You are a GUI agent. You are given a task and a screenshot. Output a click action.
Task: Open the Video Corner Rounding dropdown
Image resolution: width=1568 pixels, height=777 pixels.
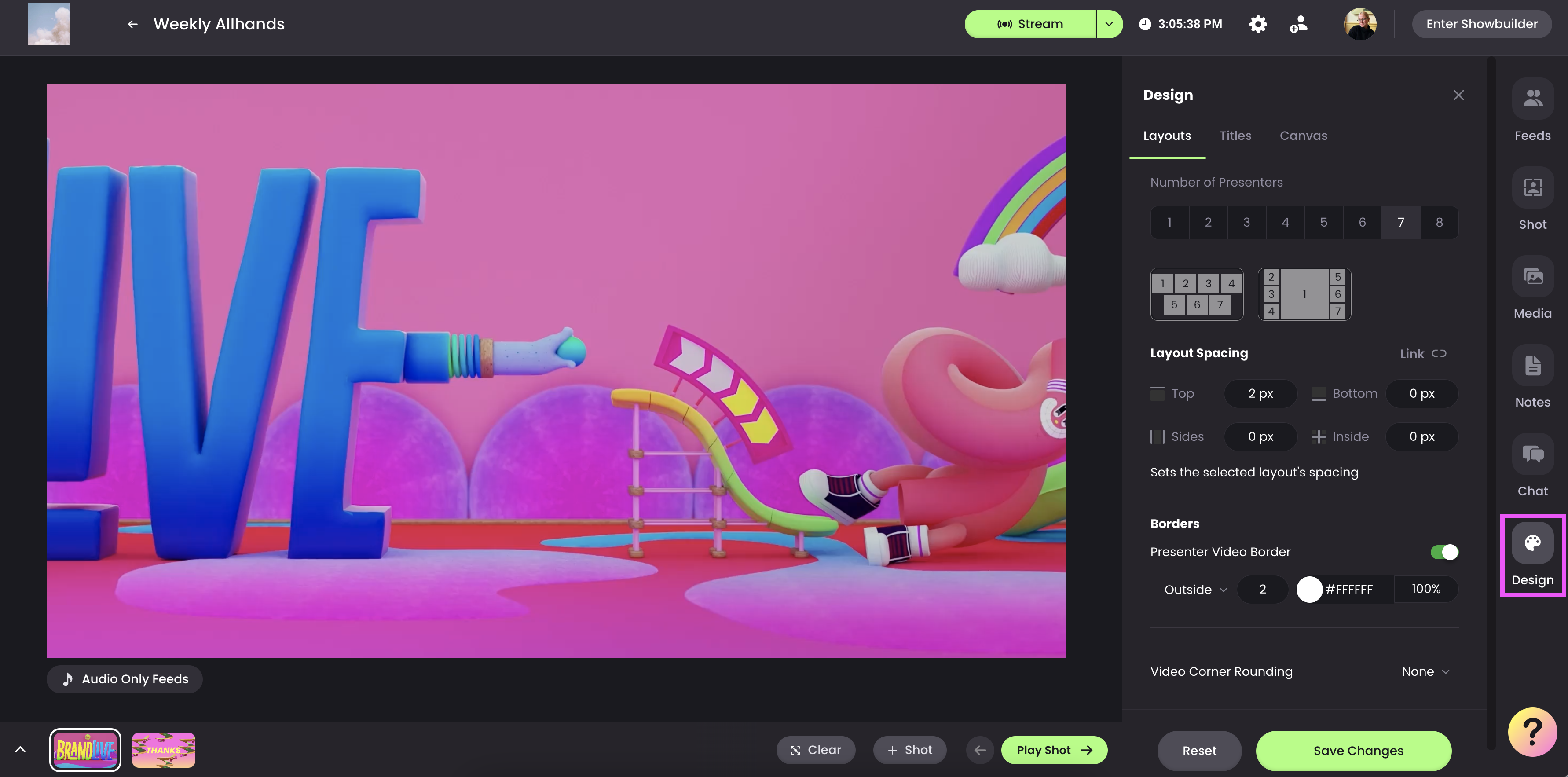click(x=1425, y=672)
